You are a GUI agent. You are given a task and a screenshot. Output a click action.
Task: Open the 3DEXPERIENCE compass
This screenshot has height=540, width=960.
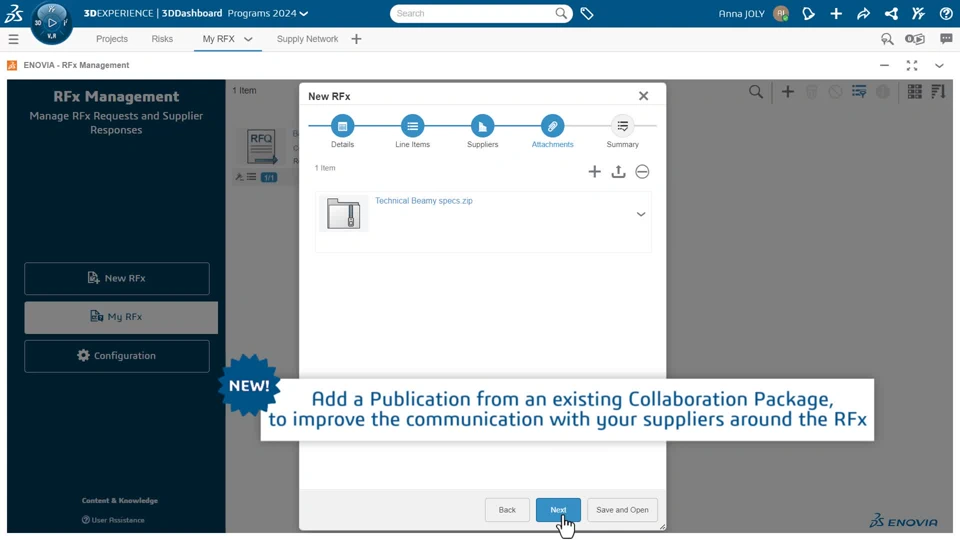pyautogui.click(x=51, y=23)
